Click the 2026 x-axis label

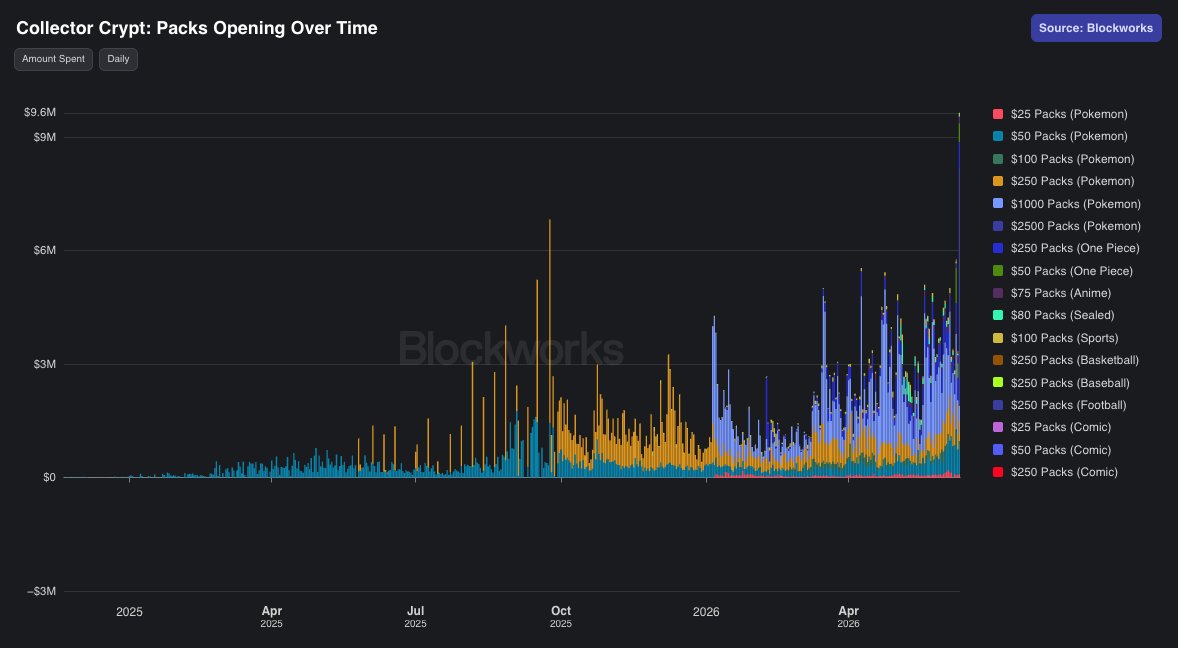coord(706,612)
